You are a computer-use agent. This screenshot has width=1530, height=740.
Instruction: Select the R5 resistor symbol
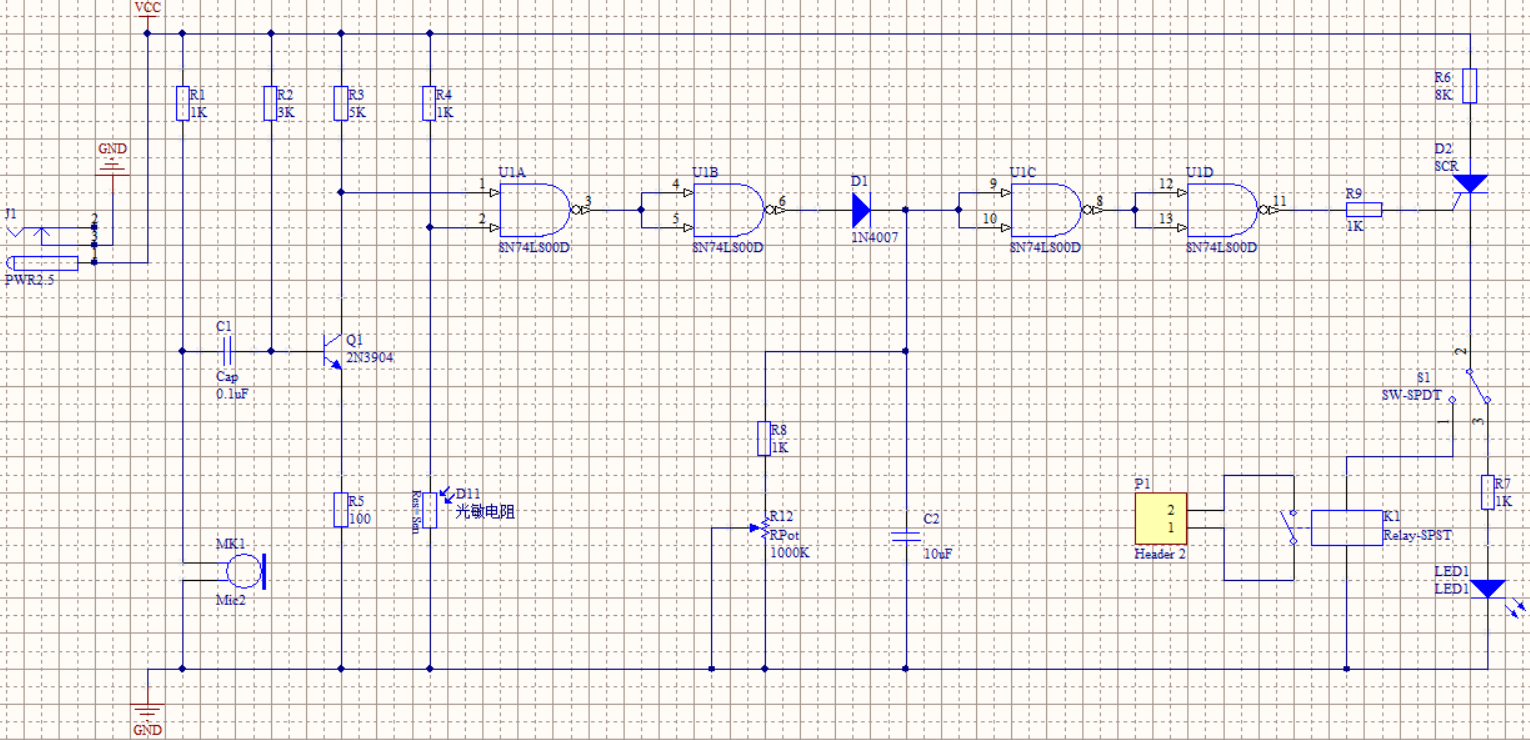[341, 509]
